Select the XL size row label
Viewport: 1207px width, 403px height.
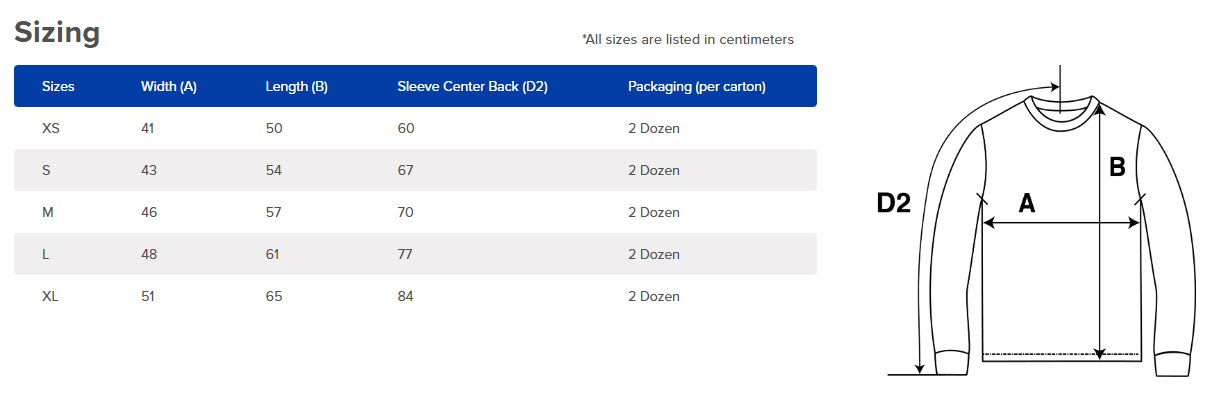51,296
